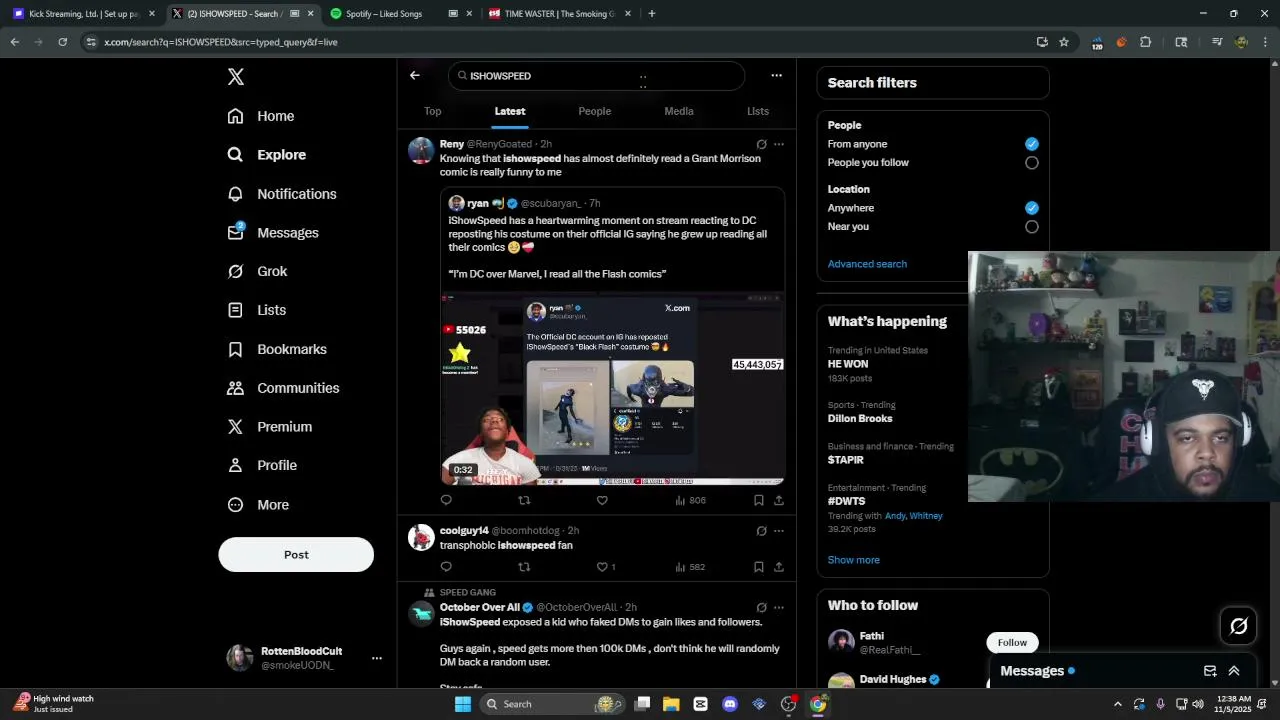Open Advanced search link

(x=867, y=264)
